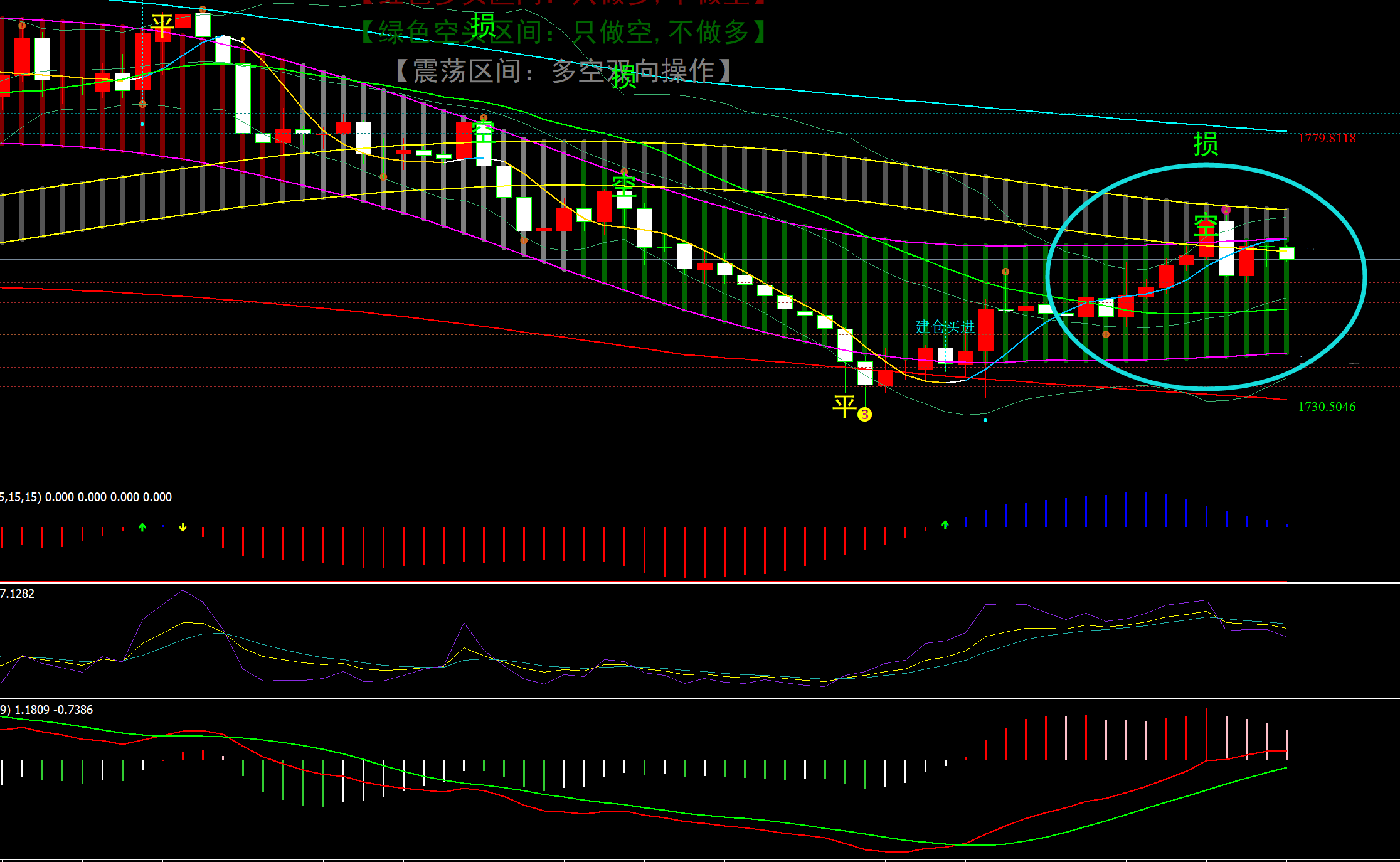
Task: Click the 建仓买进 text annotation
Action: coord(945,327)
